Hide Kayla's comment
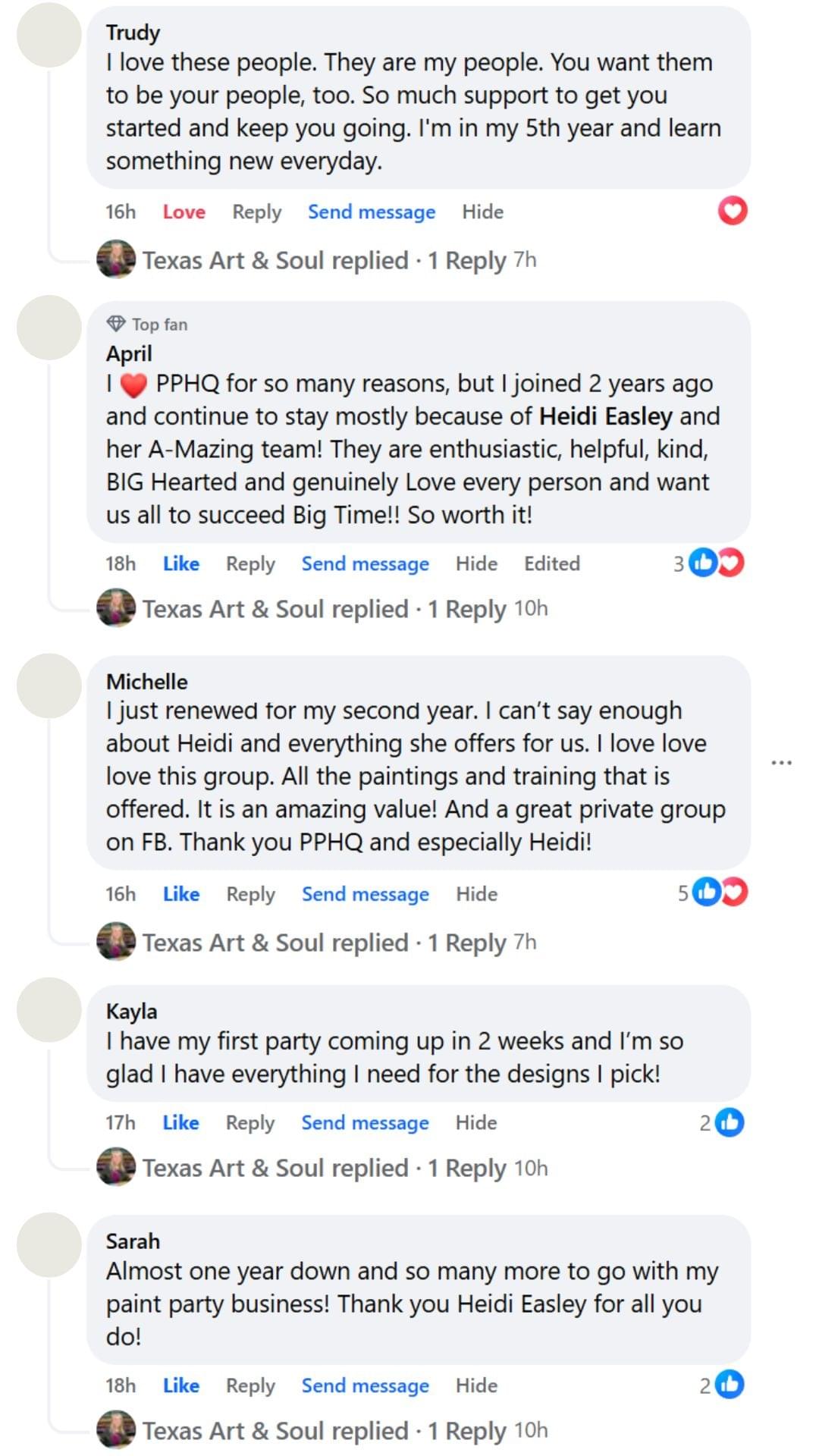The image size is (819, 1456). [x=476, y=1122]
